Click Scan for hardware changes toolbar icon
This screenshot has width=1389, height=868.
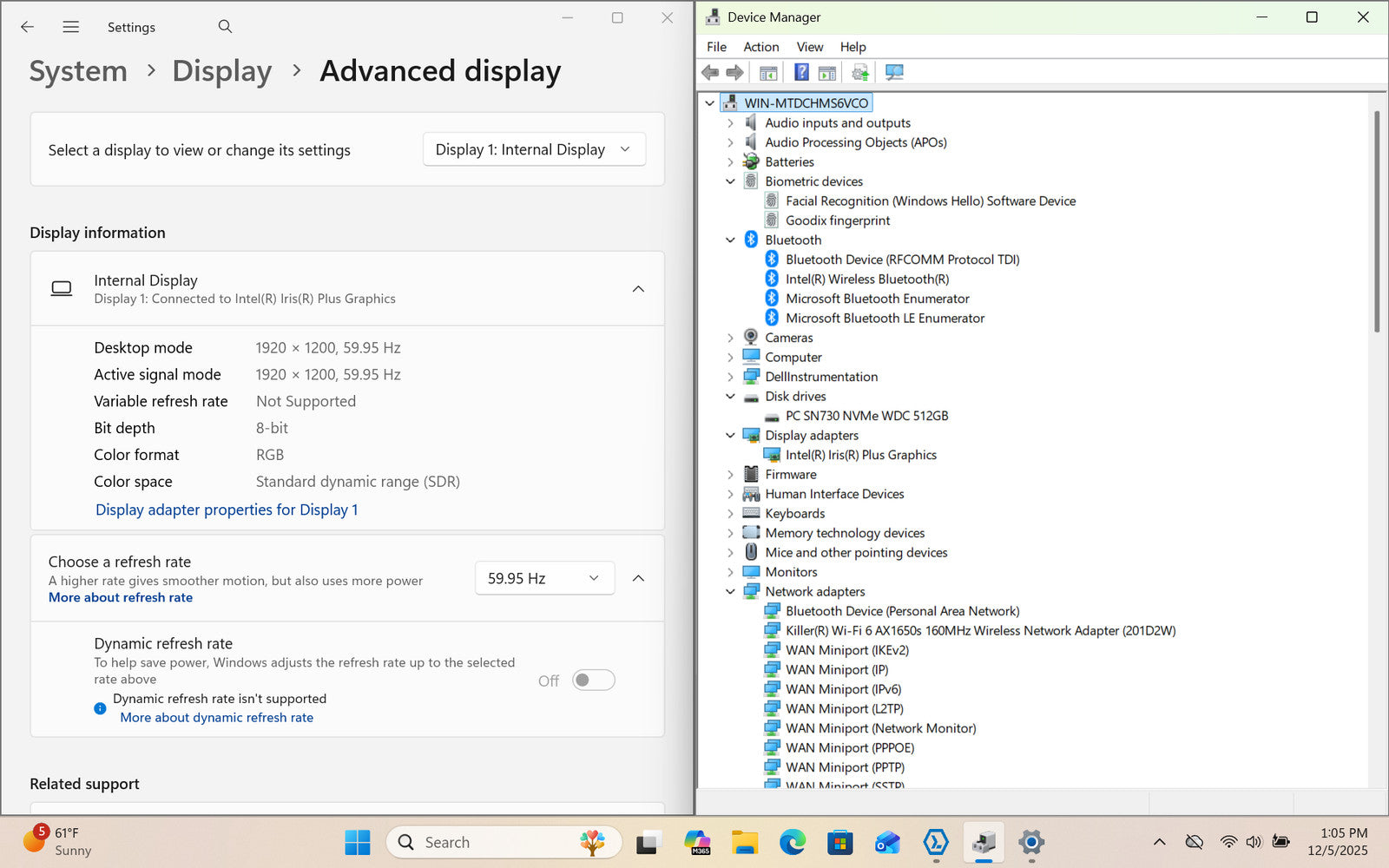coord(894,73)
